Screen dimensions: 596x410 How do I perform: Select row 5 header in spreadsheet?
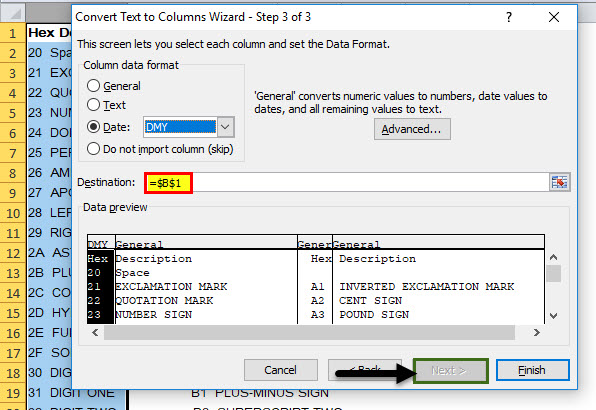13,113
